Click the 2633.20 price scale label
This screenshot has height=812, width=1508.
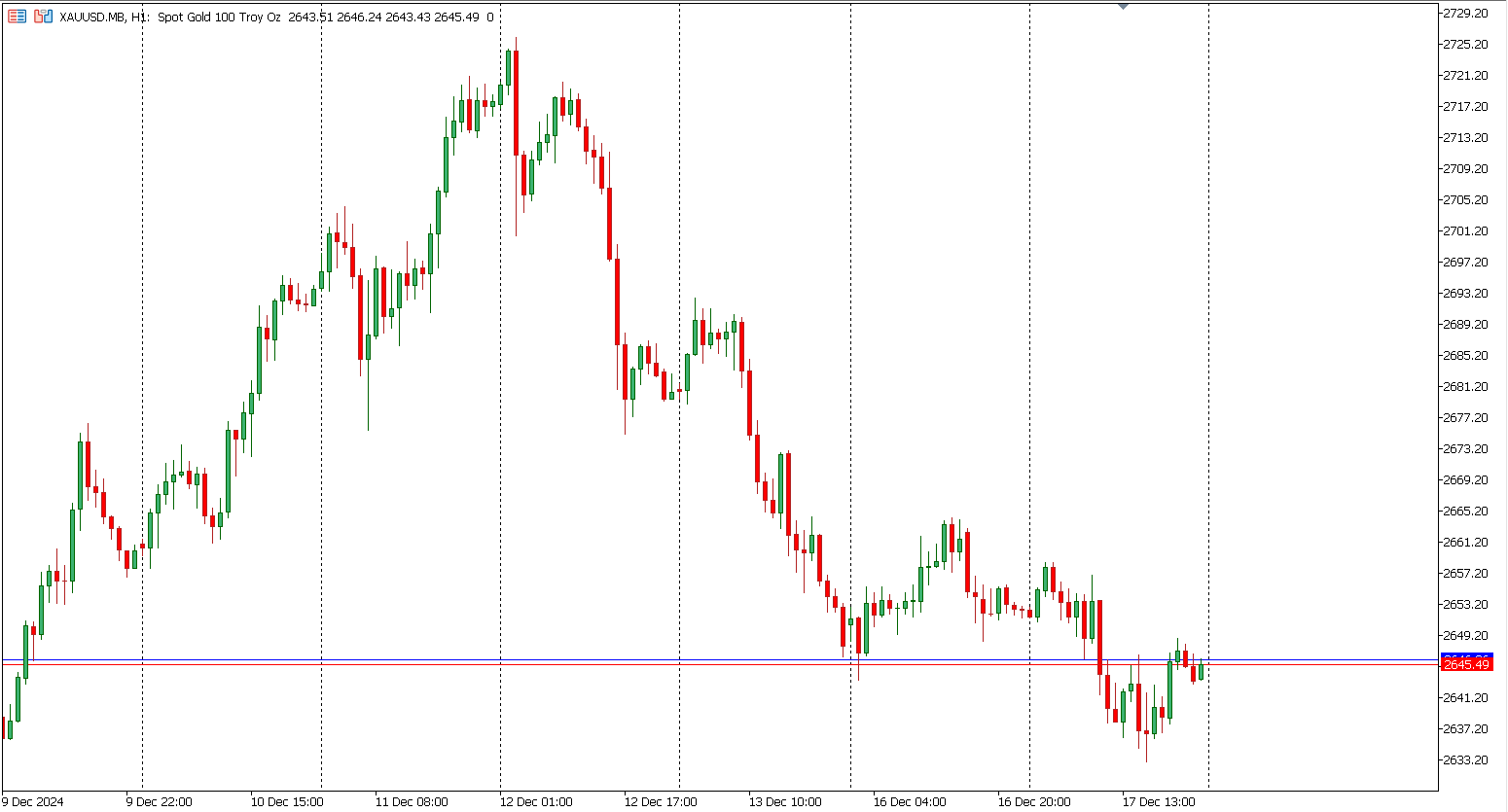[x=1466, y=759]
